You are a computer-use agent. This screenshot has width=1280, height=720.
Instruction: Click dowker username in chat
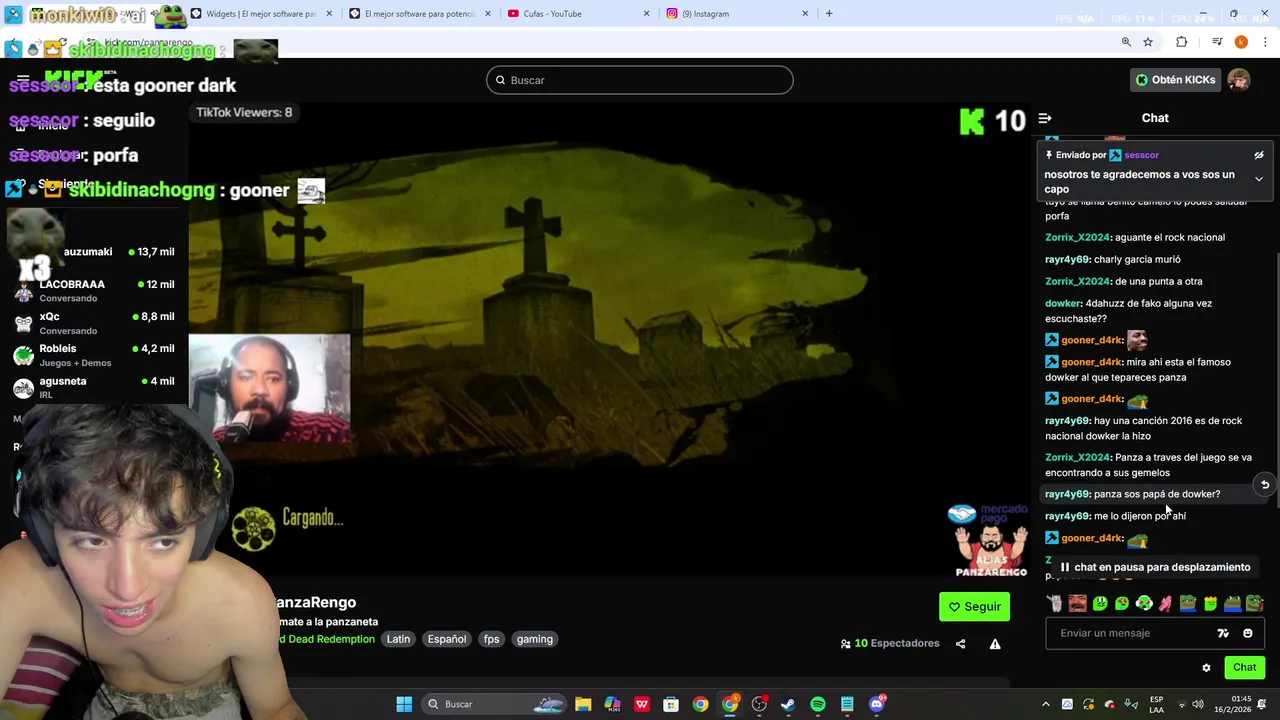pyautogui.click(x=1063, y=303)
